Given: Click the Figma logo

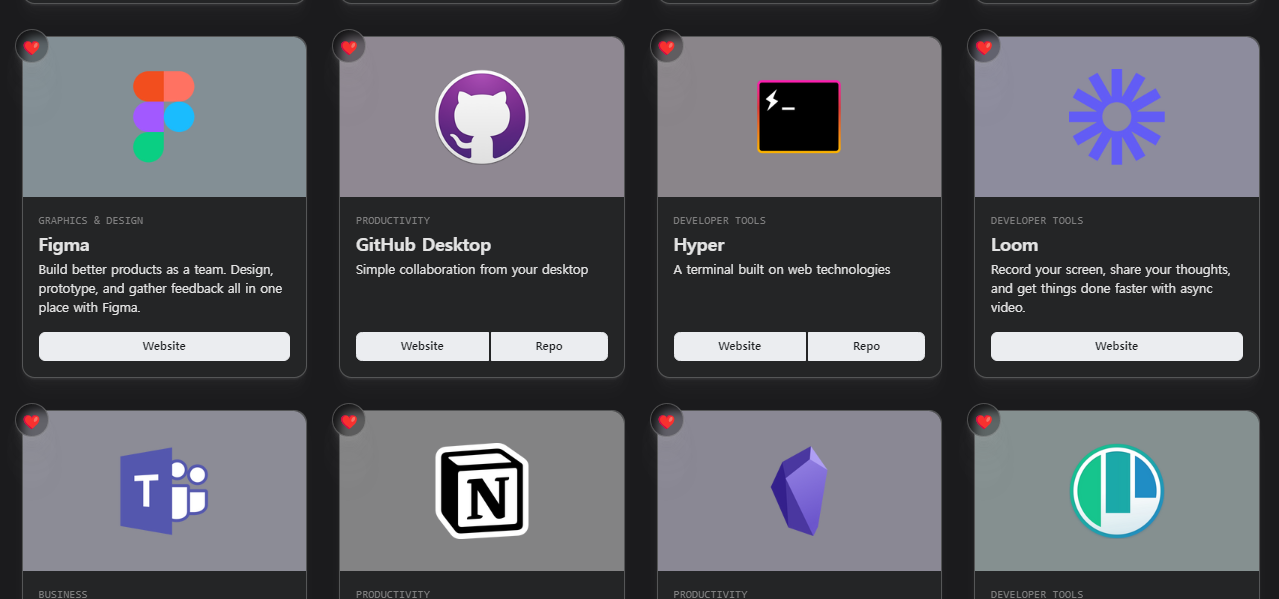Looking at the screenshot, I should click(x=164, y=116).
